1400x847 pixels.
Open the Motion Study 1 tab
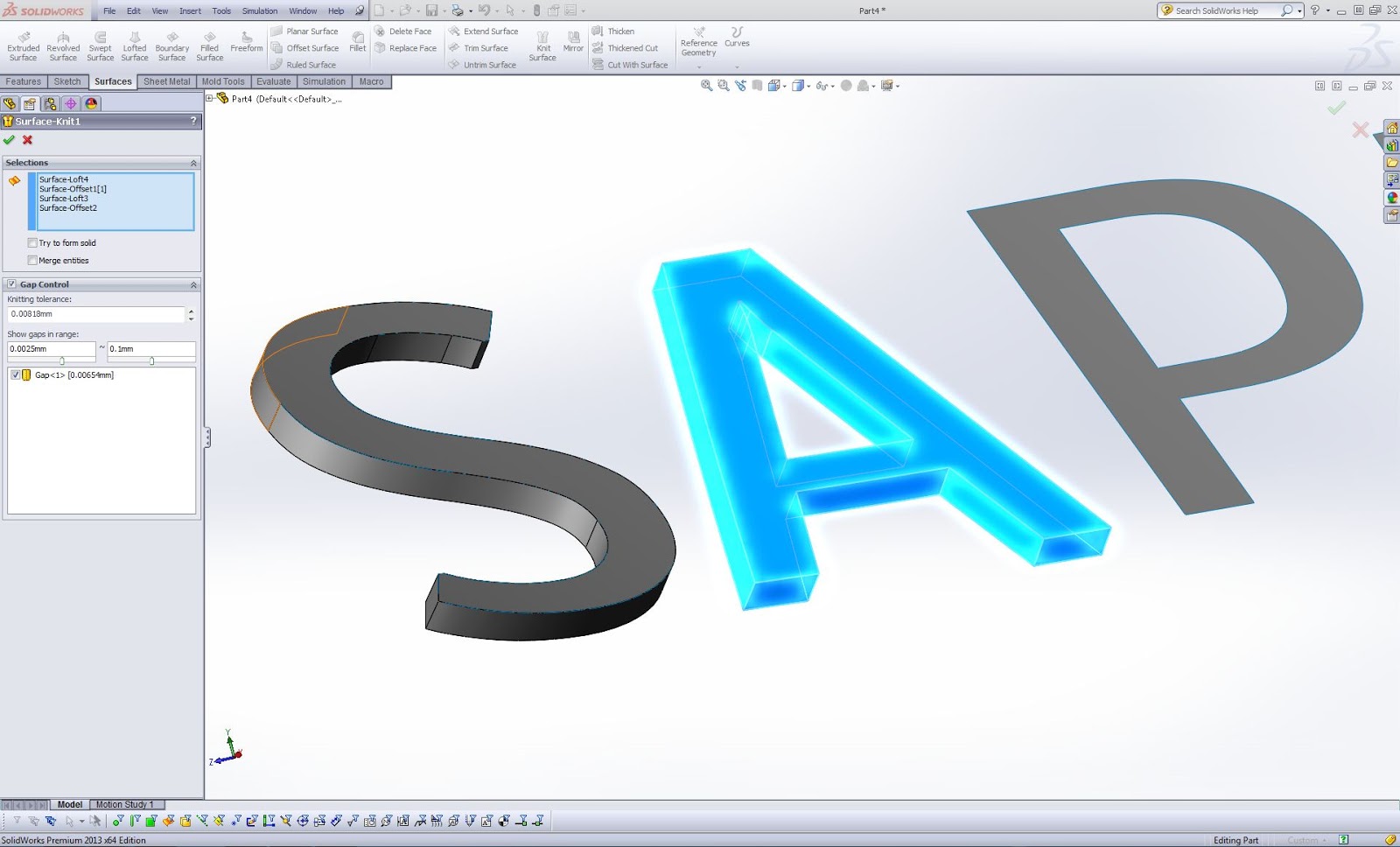pos(124,804)
